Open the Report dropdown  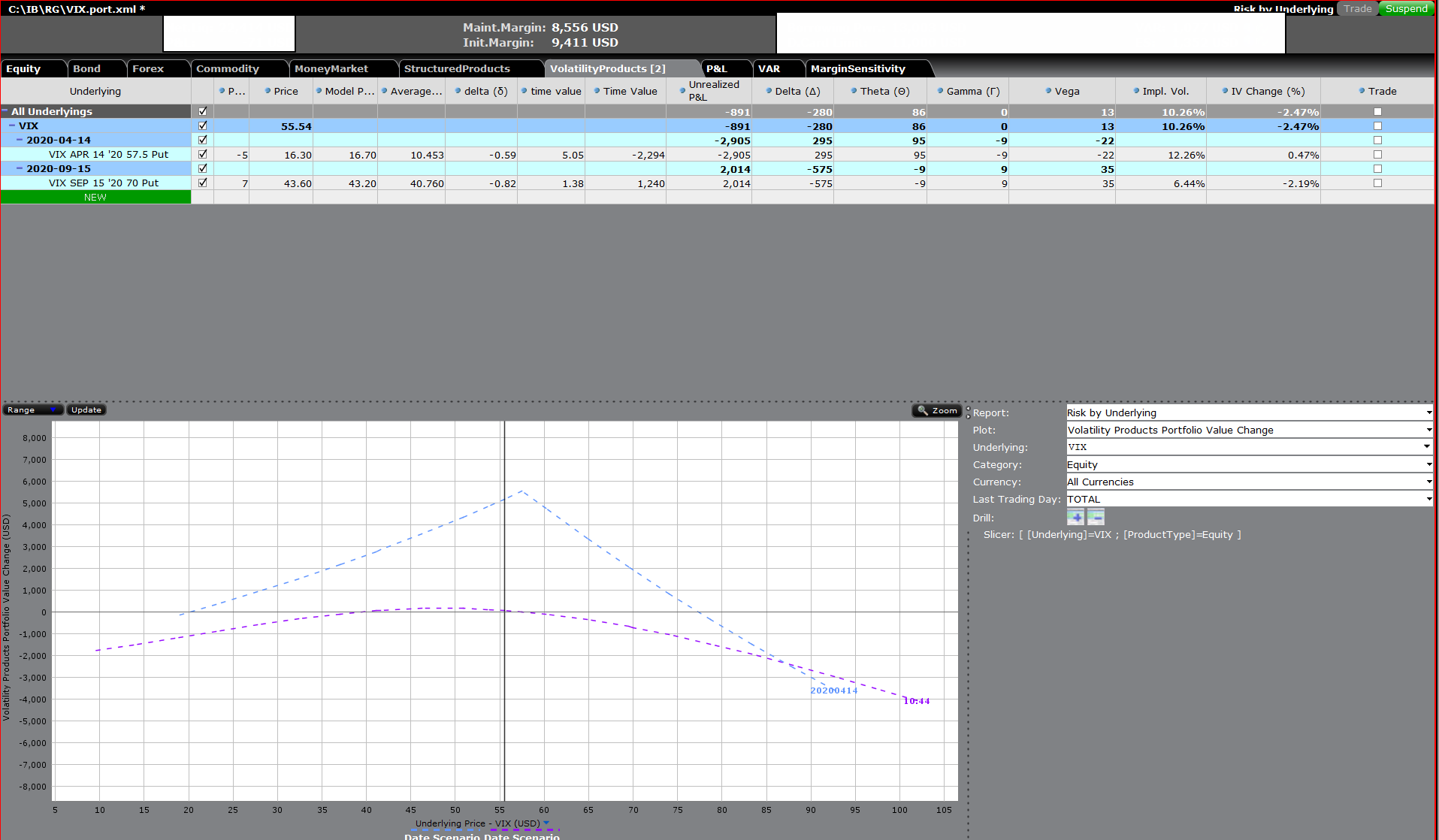coord(1425,412)
